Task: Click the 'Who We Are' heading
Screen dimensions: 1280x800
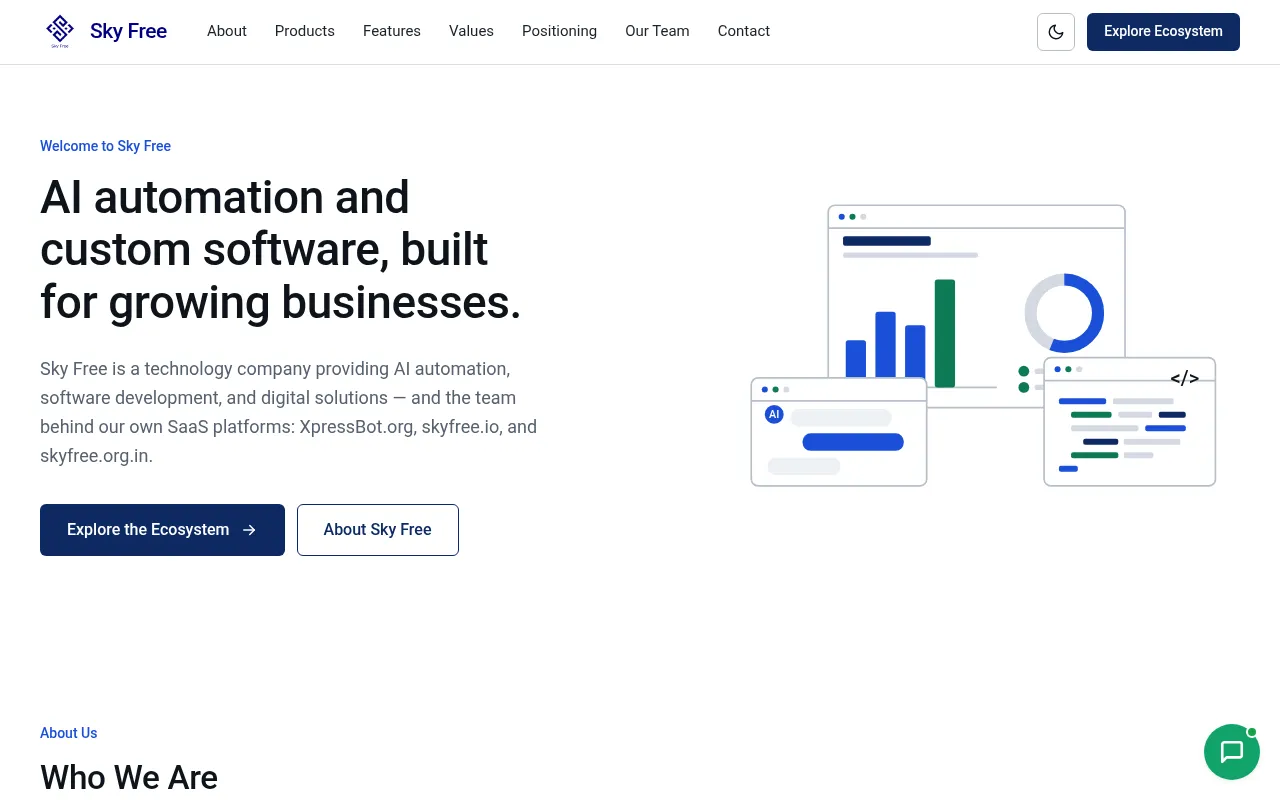Action: tap(129, 777)
